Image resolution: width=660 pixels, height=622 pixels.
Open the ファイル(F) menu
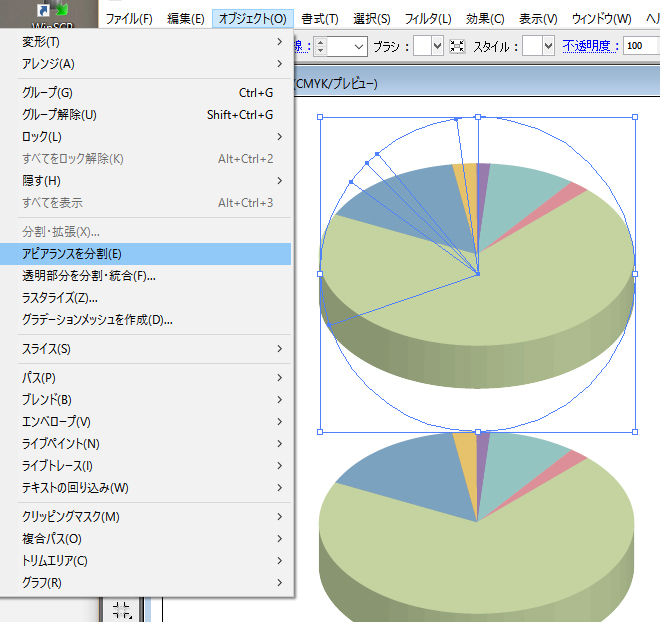click(129, 18)
